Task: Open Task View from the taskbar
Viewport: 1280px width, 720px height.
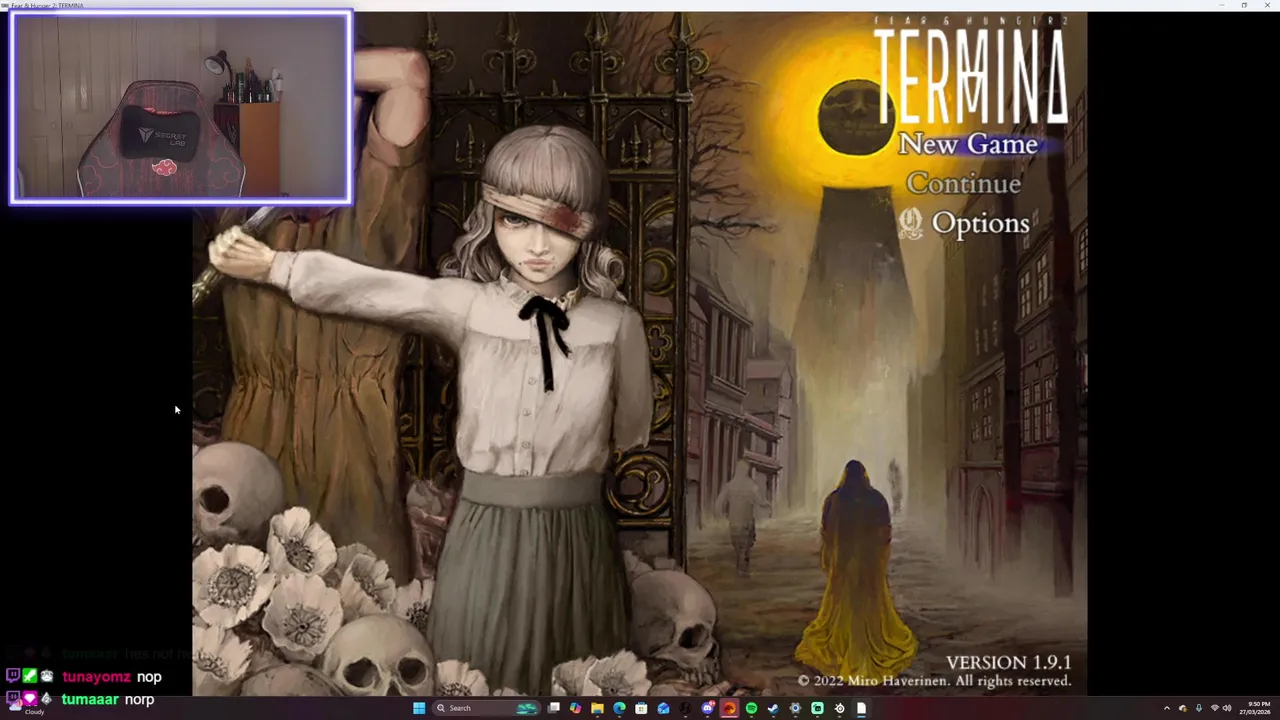Action: [553, 708]
